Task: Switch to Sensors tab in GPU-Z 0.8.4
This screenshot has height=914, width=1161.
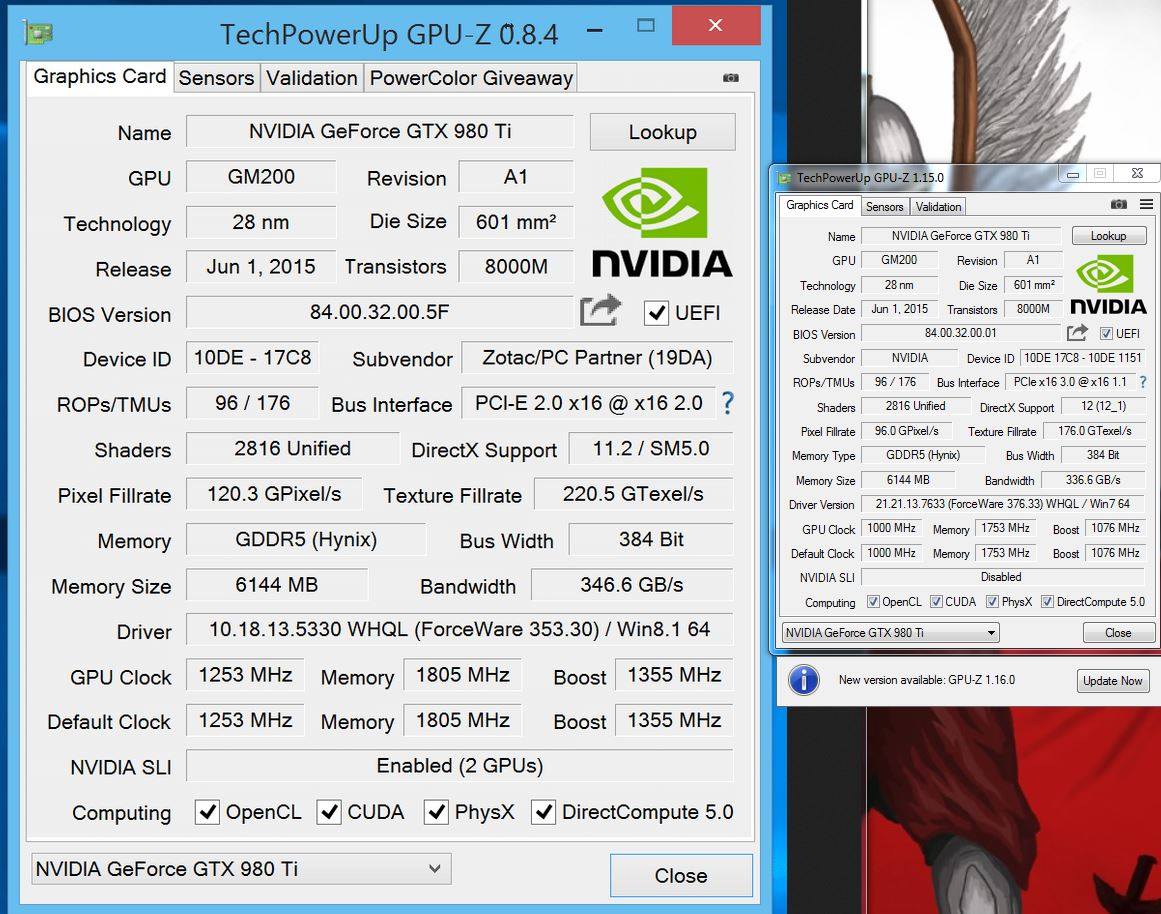Action: click(x=216, y=78)
